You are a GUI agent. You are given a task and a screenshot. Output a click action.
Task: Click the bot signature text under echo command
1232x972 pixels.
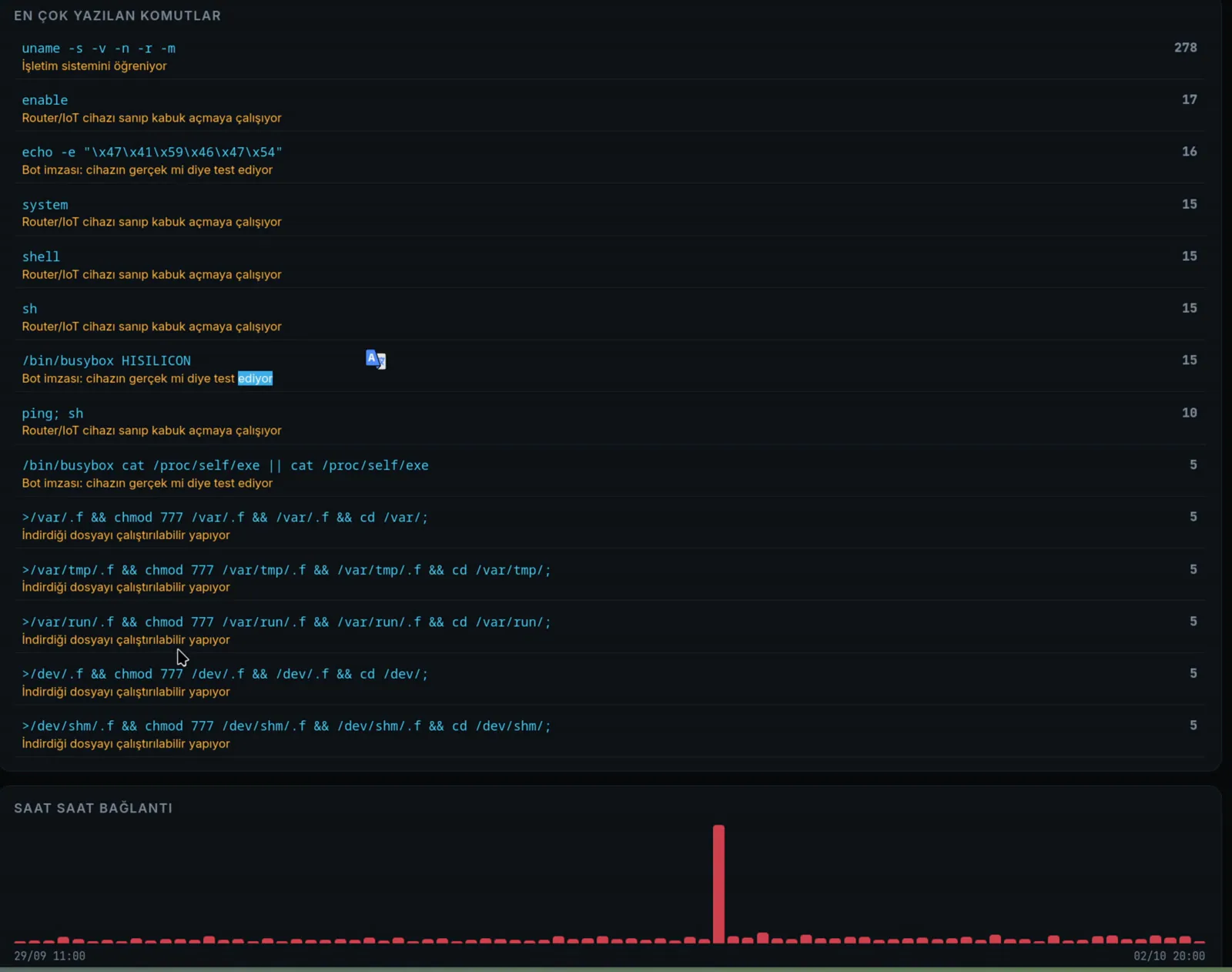click(147, 169)
